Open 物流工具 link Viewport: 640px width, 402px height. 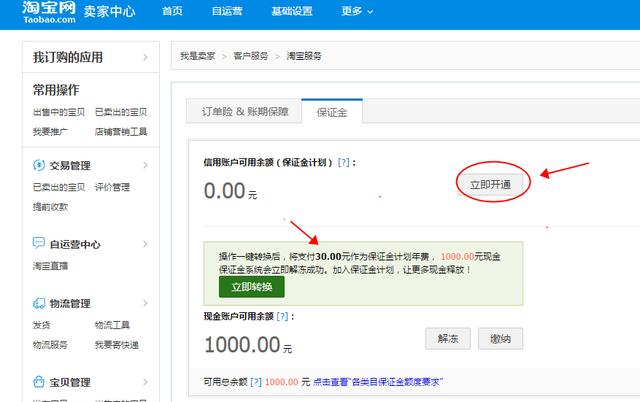click(x=112, y=325)
